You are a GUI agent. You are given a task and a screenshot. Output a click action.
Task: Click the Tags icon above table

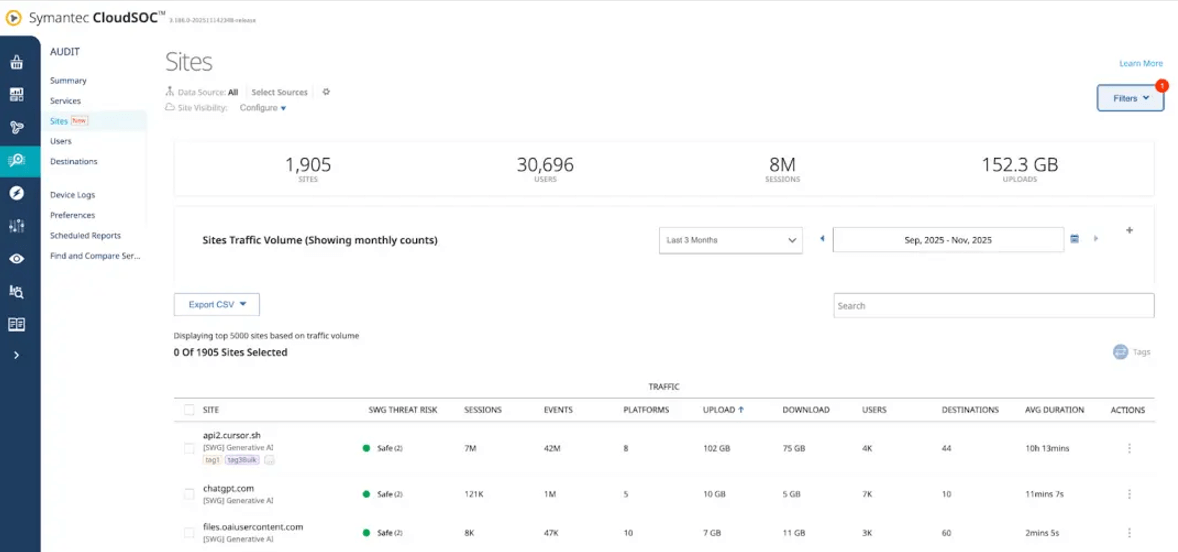pyautogui.click(x=1120, y=351)
